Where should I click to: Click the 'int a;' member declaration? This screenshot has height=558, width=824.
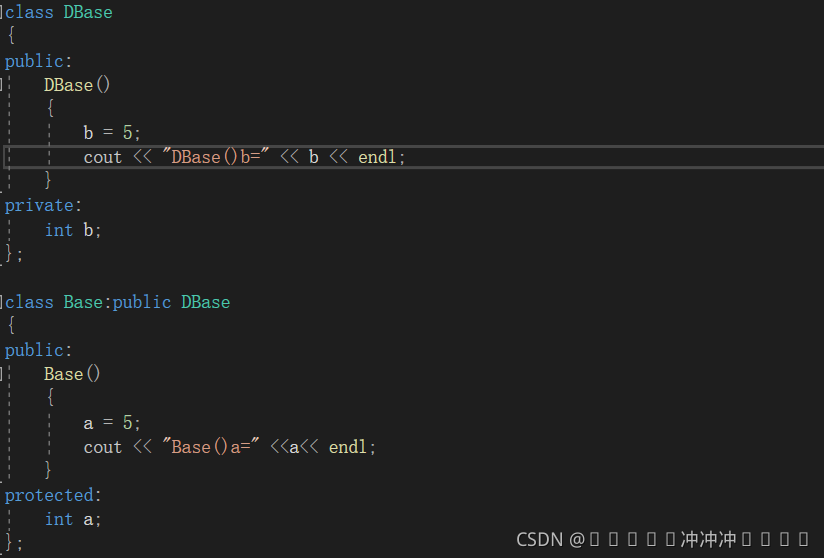coord(73,520)
